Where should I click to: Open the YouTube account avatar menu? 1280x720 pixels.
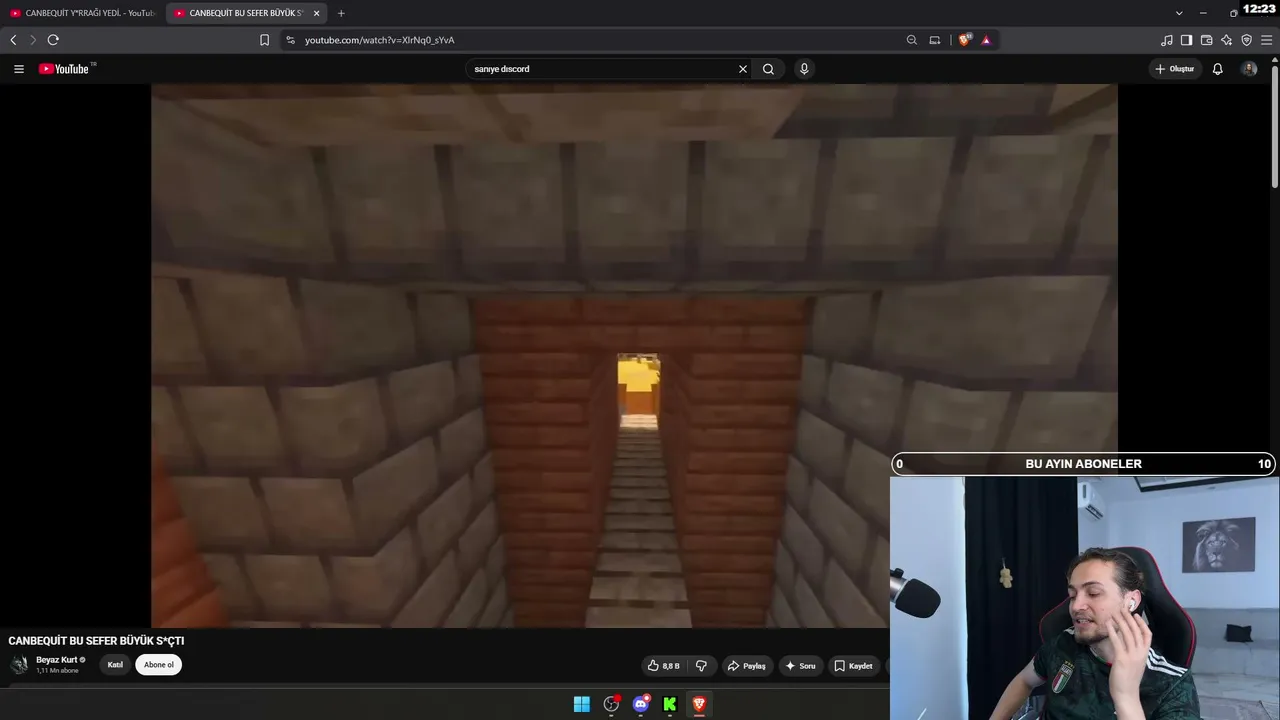pyautogui.click(x=1249, y=69)
